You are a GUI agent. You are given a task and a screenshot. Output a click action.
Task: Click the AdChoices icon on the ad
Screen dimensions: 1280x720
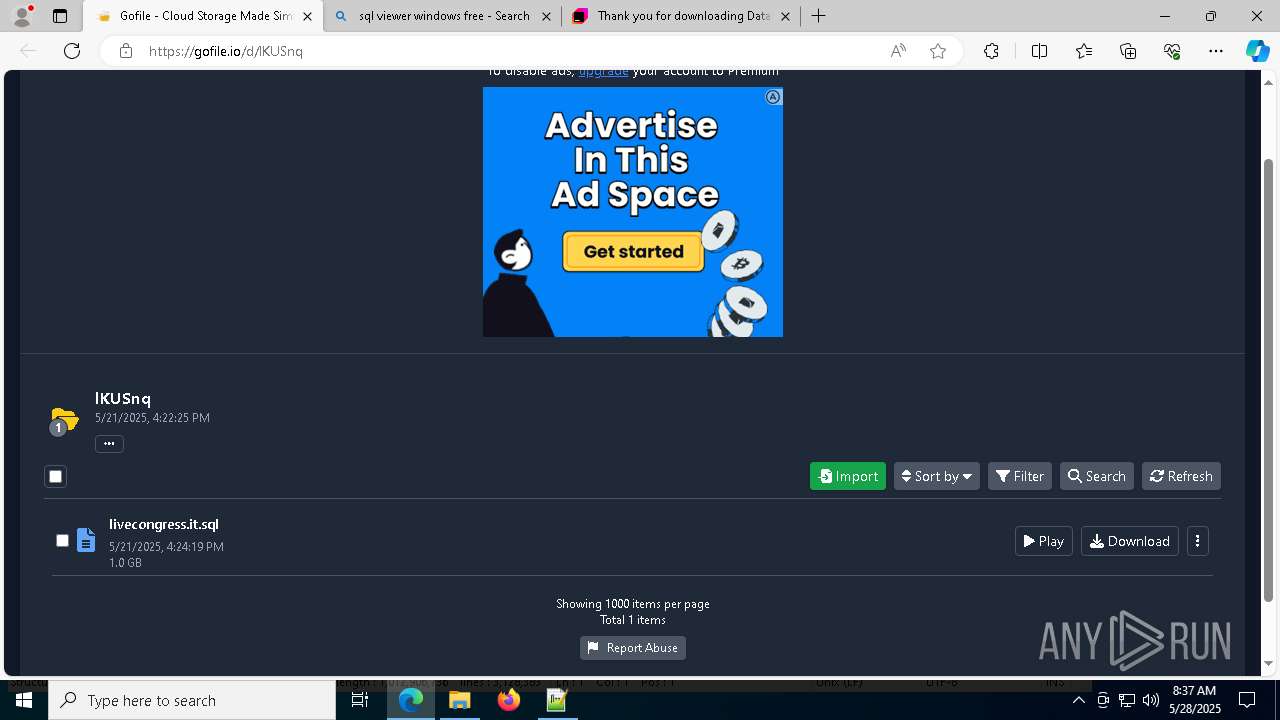tap(773, 97)
